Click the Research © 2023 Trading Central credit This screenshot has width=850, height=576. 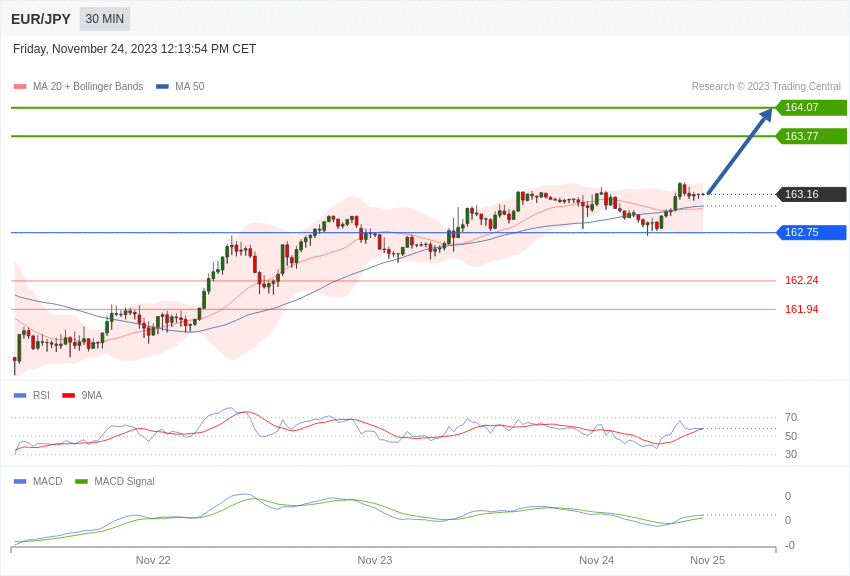[x=766, y=86]
